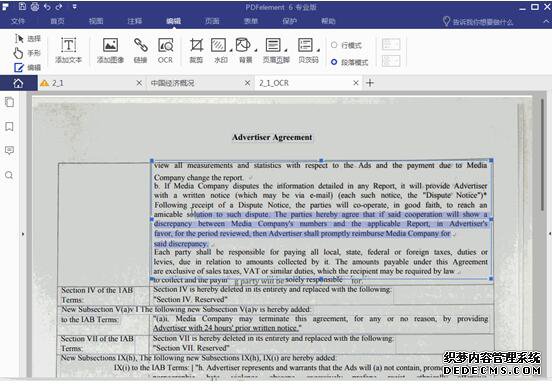552x385 pixels.
Task: Click the top-center handle of the text box
Action: click(x=321, y=160)
